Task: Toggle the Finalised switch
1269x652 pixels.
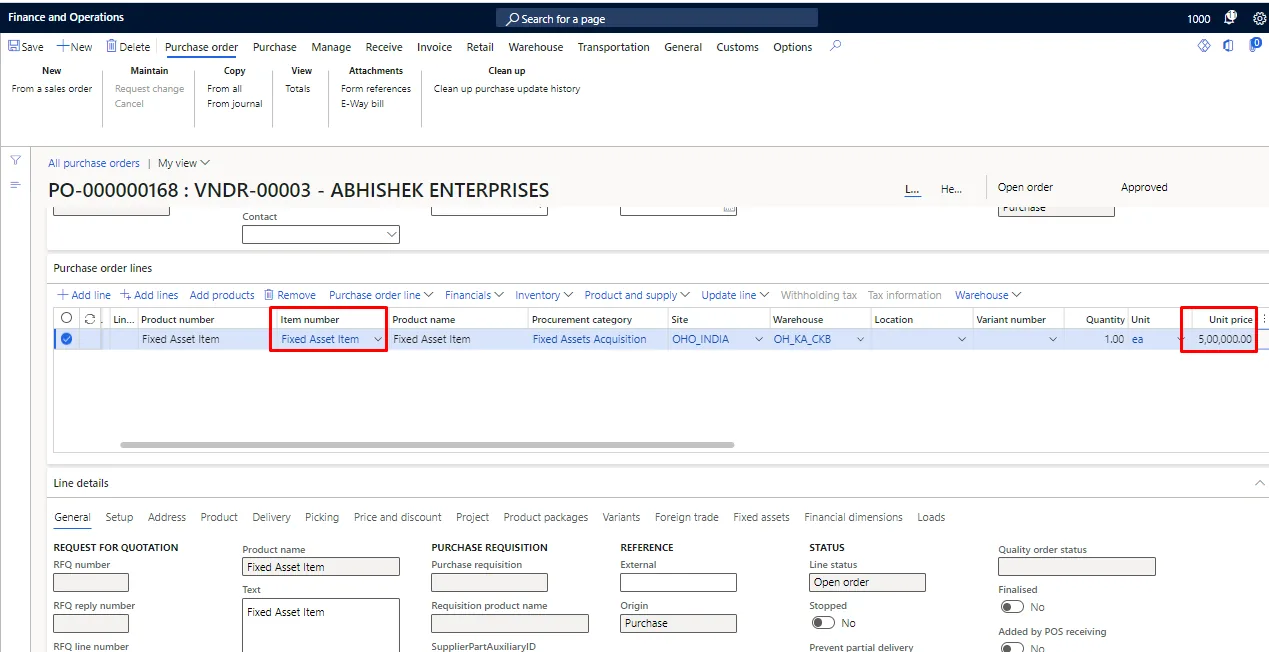Action: 1012,607
